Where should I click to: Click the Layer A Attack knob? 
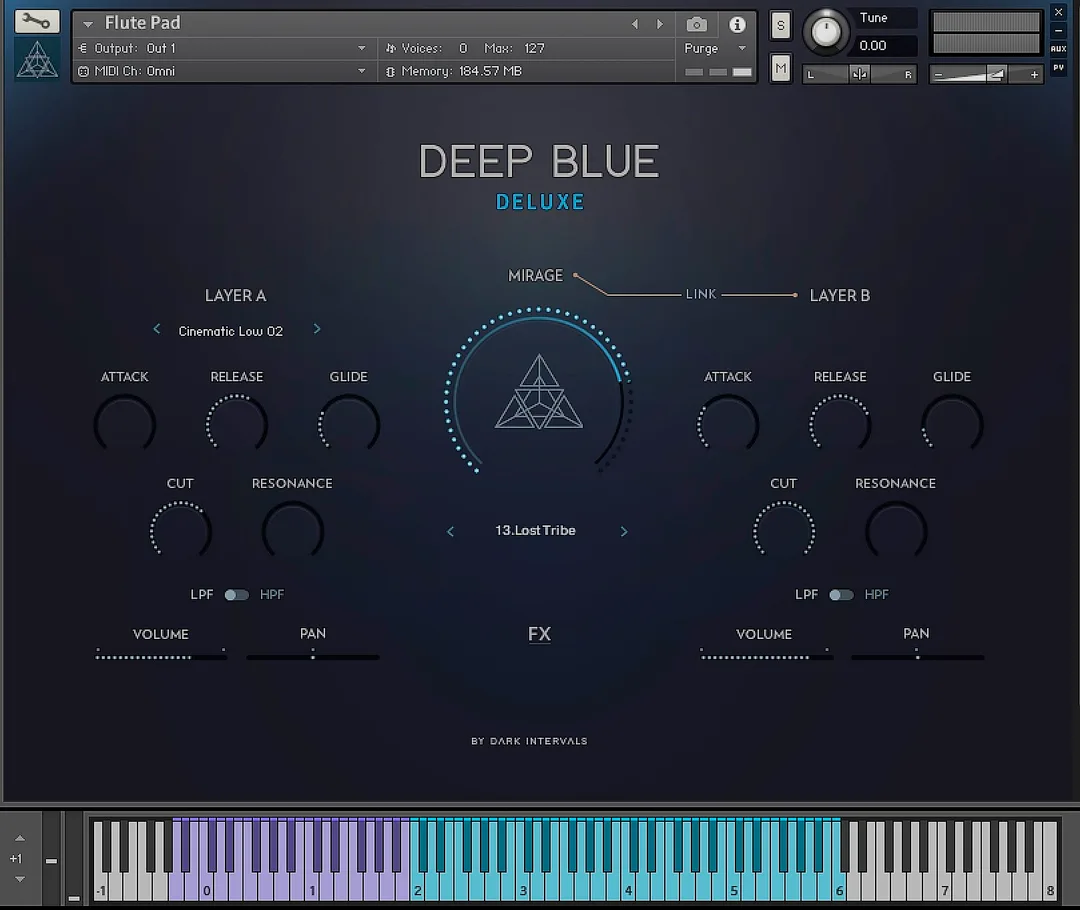point(125,424)
